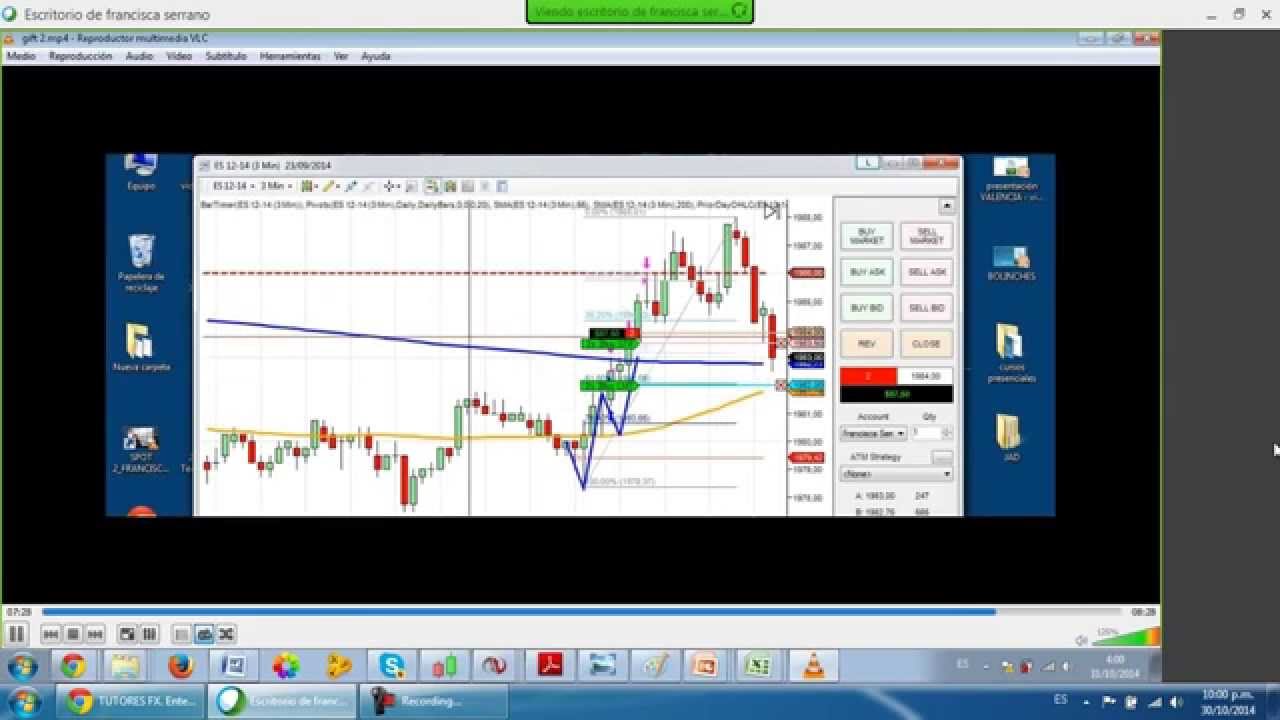Open Adobe Reader from the remote taskbar

[551, 666]
